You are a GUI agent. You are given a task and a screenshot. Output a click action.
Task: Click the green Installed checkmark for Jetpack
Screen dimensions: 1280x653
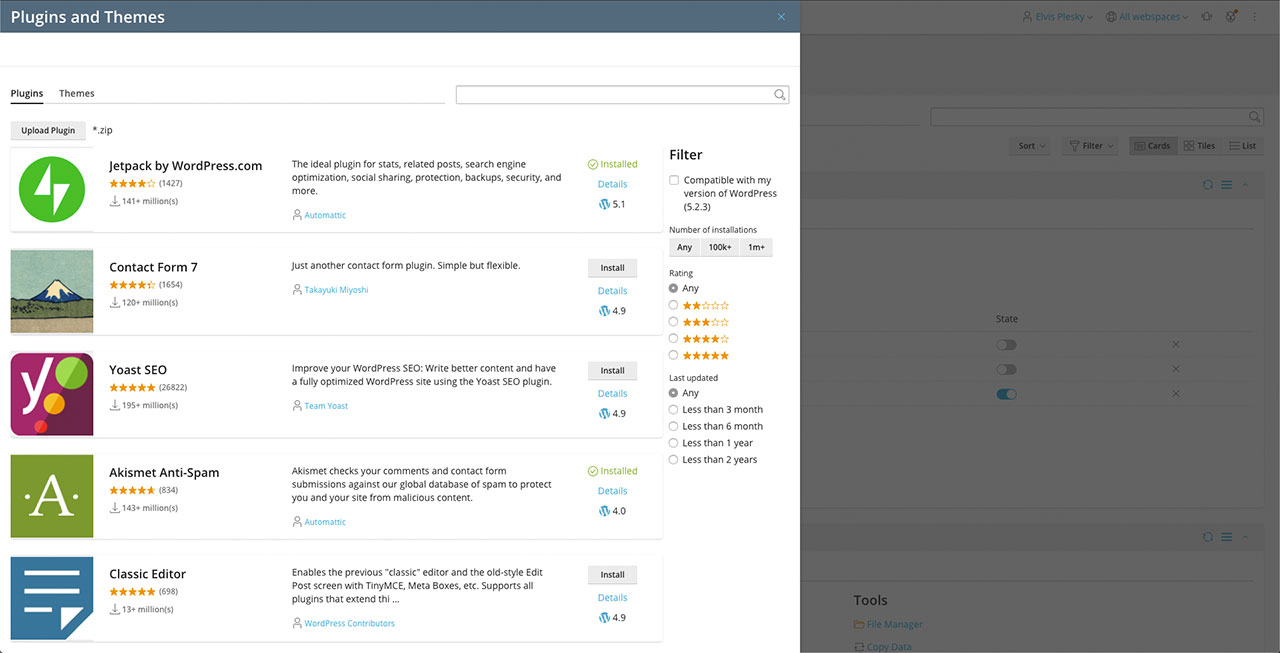(x=592, y=164)
